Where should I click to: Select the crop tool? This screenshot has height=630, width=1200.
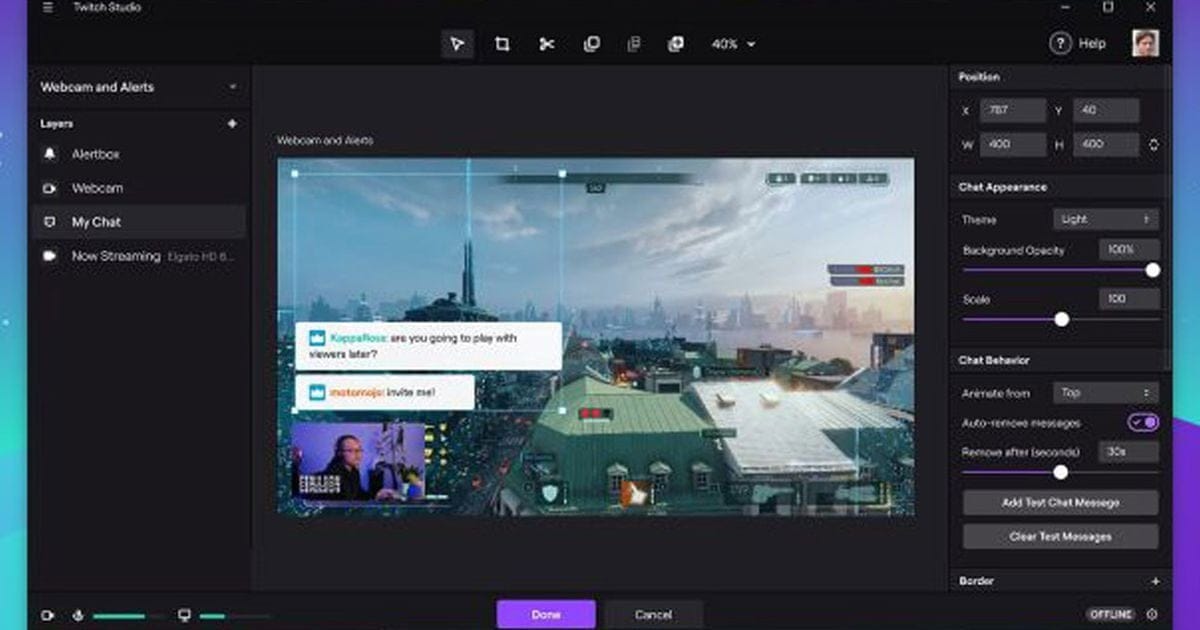(x=502, y=44)
